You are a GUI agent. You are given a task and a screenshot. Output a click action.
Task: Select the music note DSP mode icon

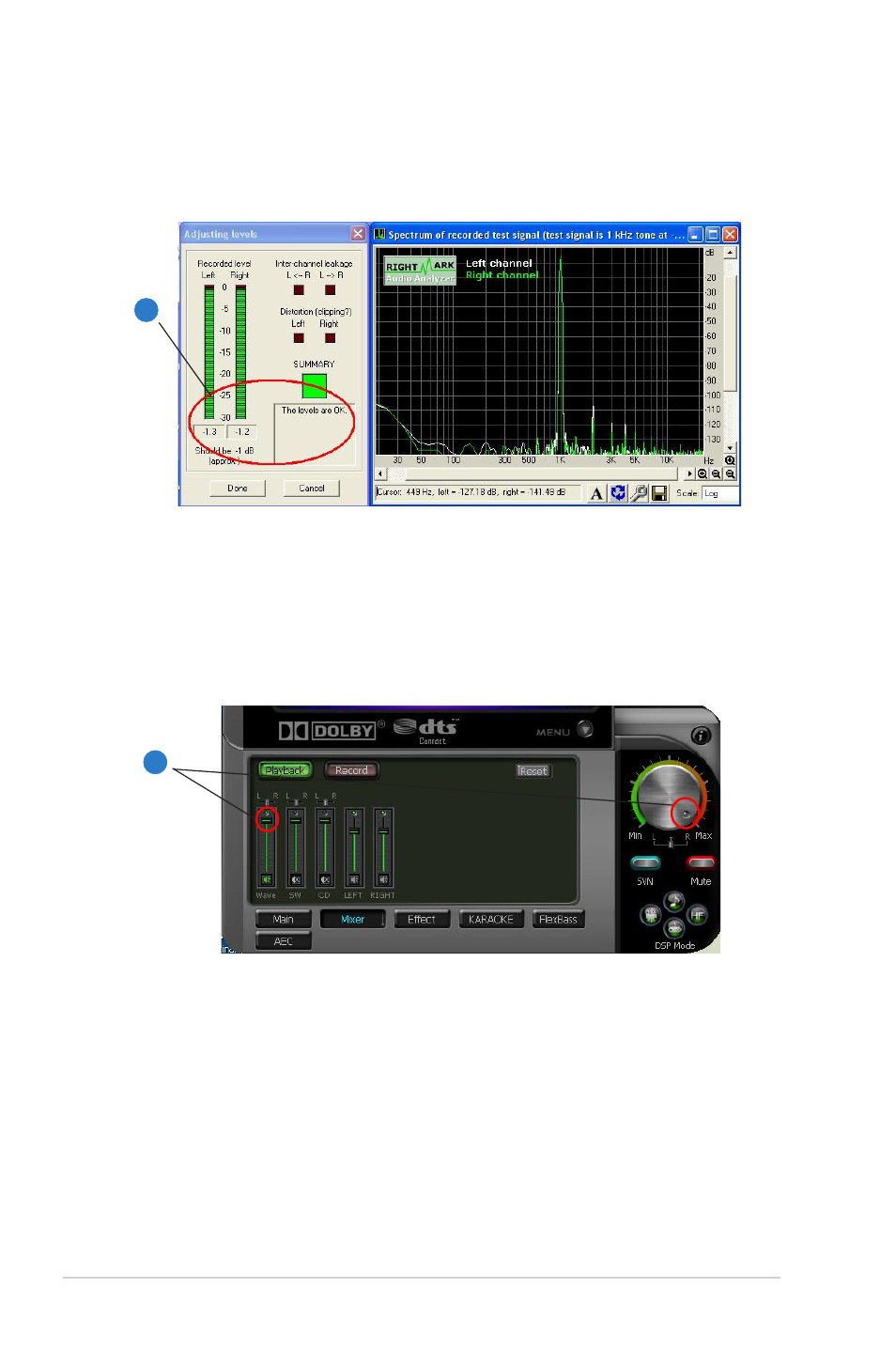[674, 902]
